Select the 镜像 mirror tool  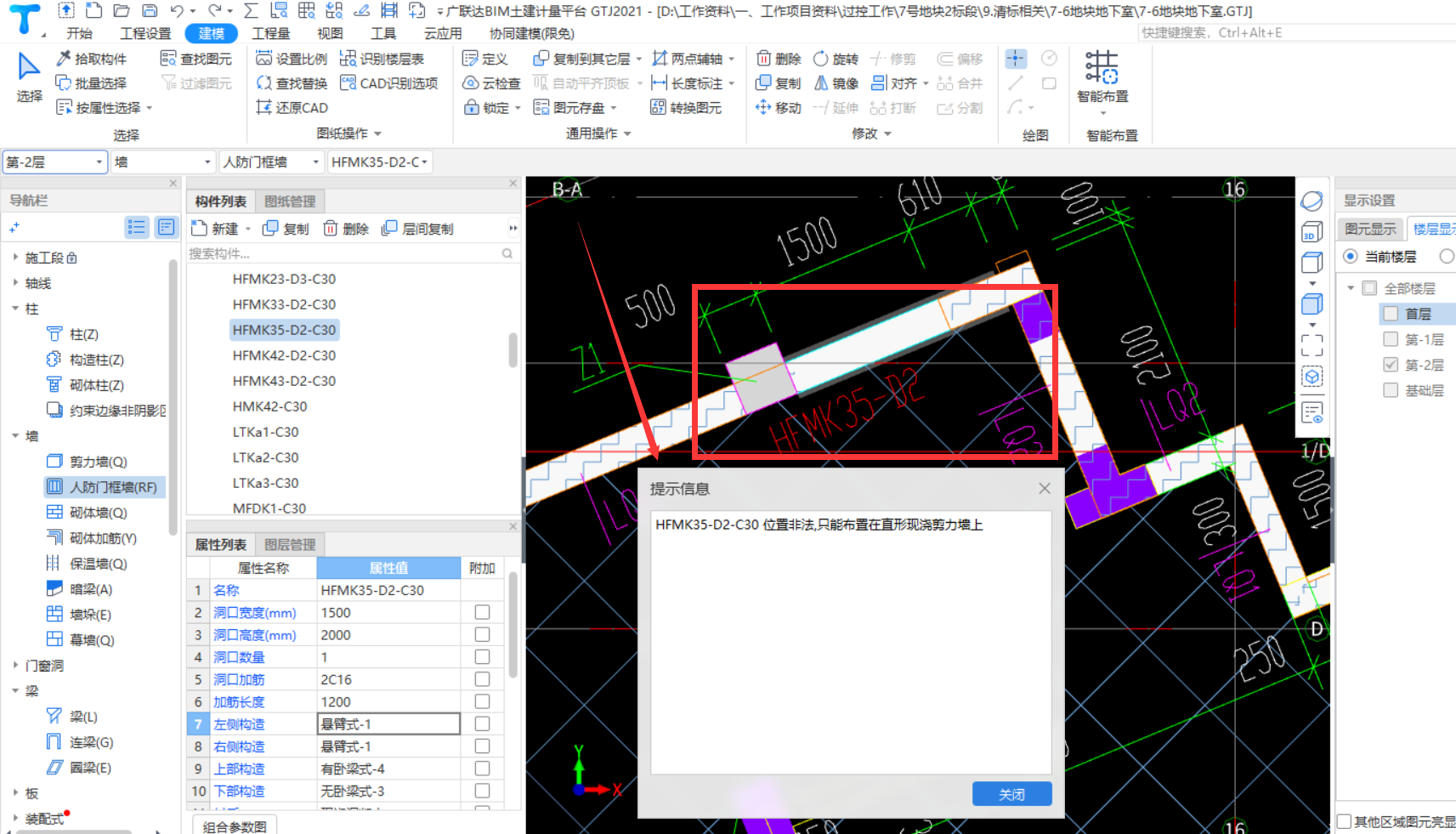pyautogui.click(x=836, y=83)
